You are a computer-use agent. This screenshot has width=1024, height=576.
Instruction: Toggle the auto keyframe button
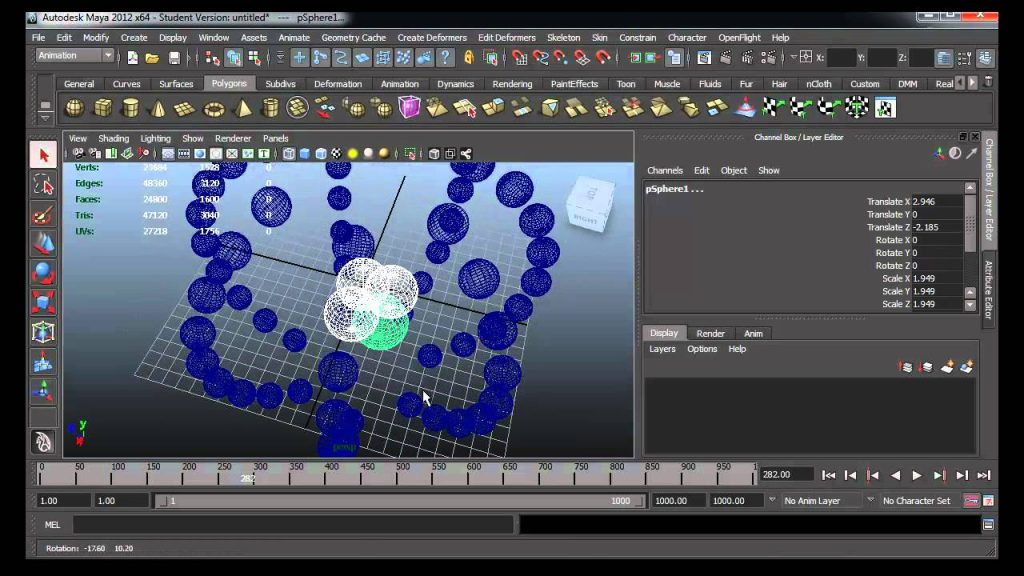(x=970, y=501)
